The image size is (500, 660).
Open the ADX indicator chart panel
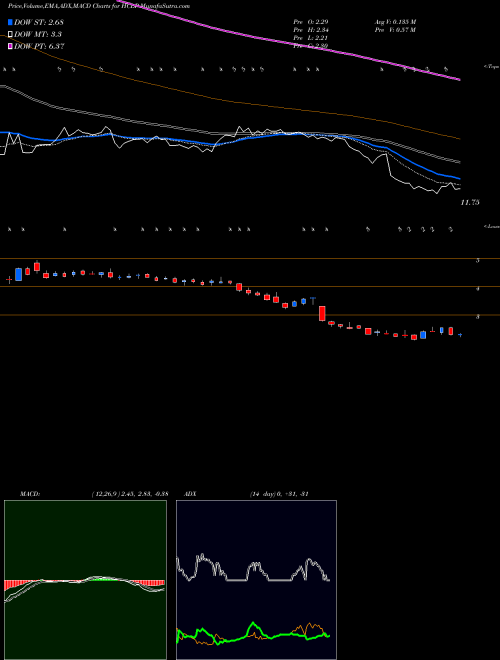coord(256,580)
